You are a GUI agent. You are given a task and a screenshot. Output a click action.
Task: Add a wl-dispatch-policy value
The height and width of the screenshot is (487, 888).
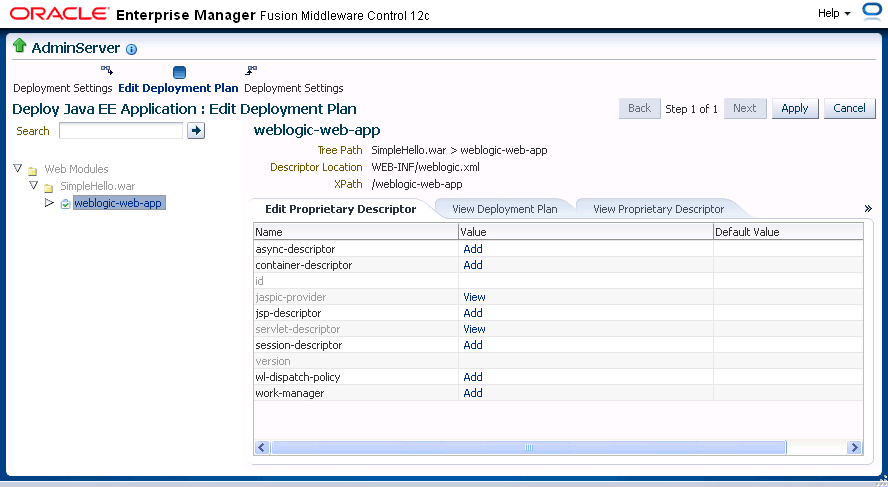[x=473, y=377]
